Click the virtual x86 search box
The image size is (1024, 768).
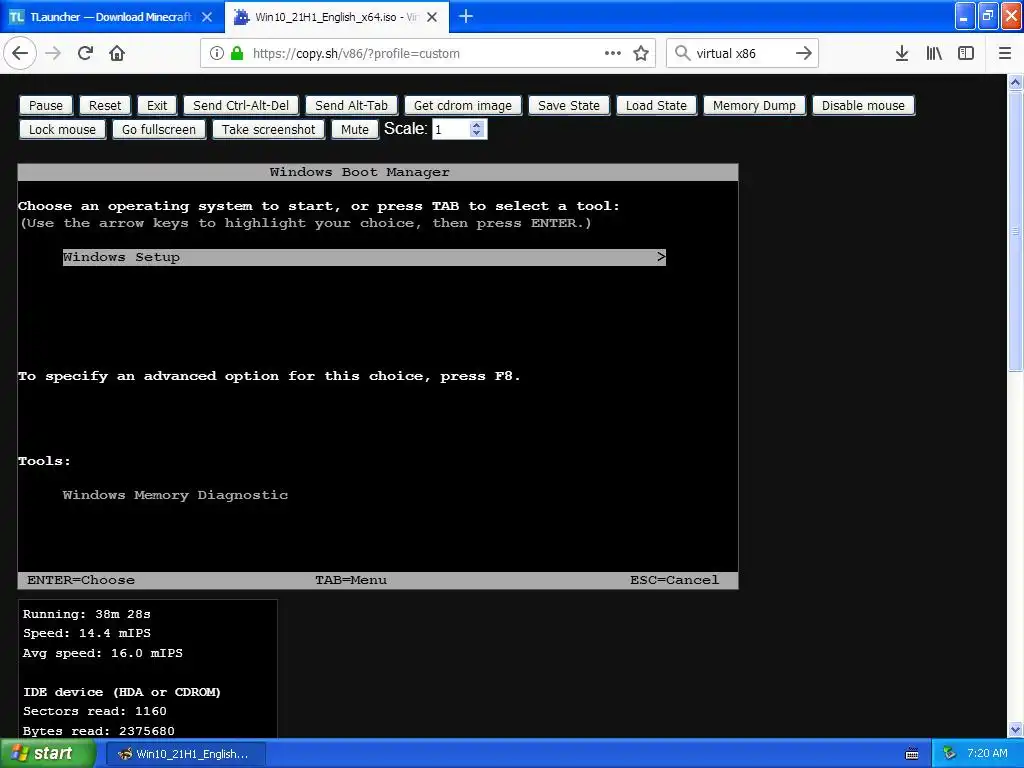(x=741, y=54)
